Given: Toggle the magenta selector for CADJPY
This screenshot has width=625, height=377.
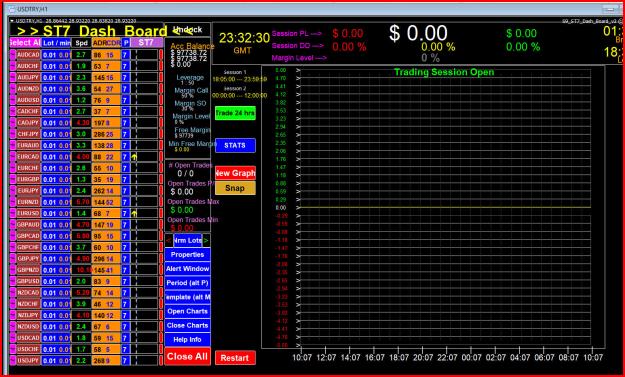Looking at the screenshot, I should coord(12,123).
